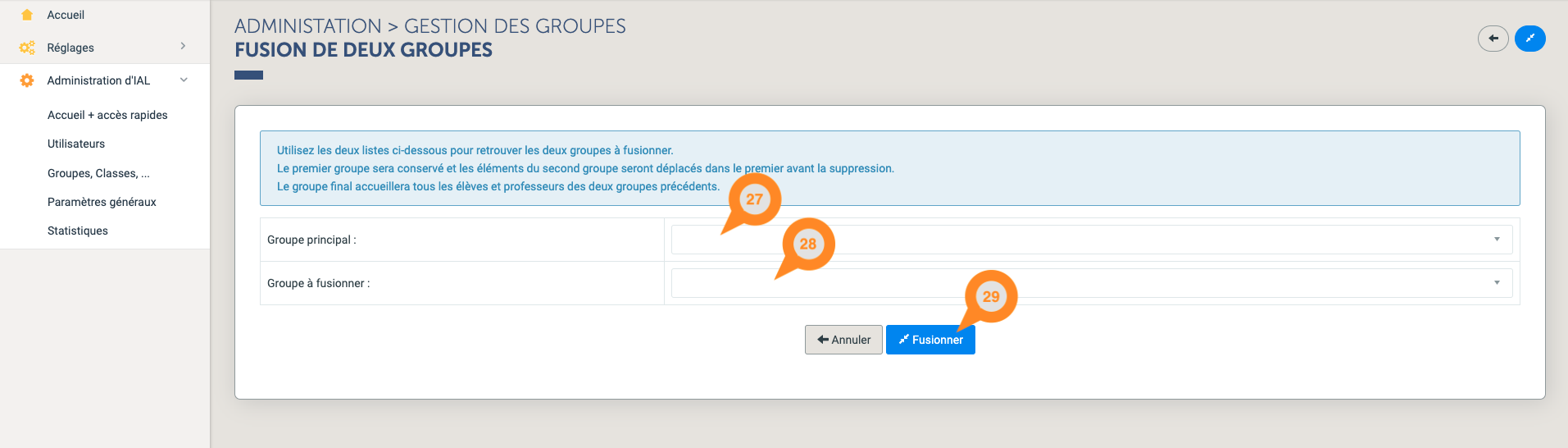Click the Groupe à fusionner dropdown arrow
Screen dimensions: 1568x448
click(1497, 283)
